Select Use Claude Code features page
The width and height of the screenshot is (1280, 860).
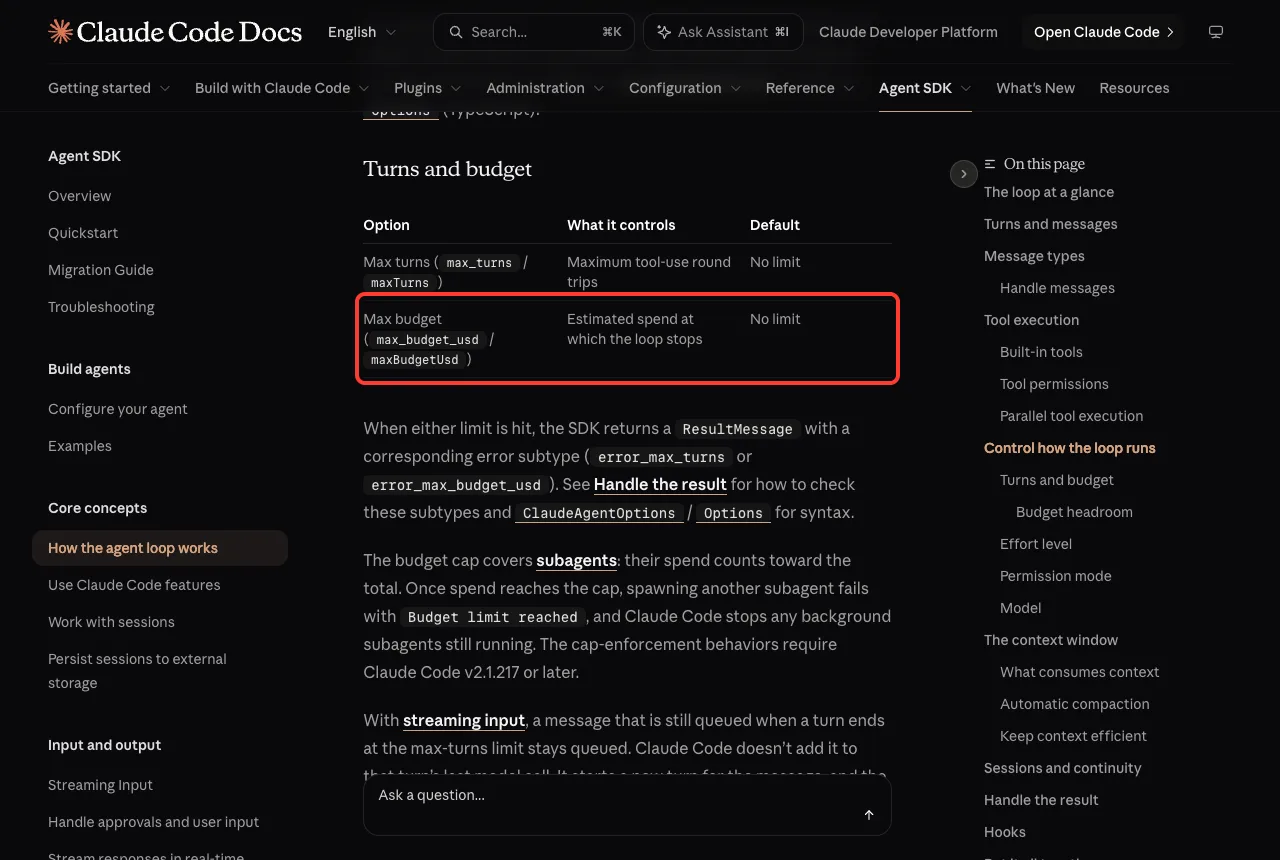pyautogui.click(x=134, y=585)
